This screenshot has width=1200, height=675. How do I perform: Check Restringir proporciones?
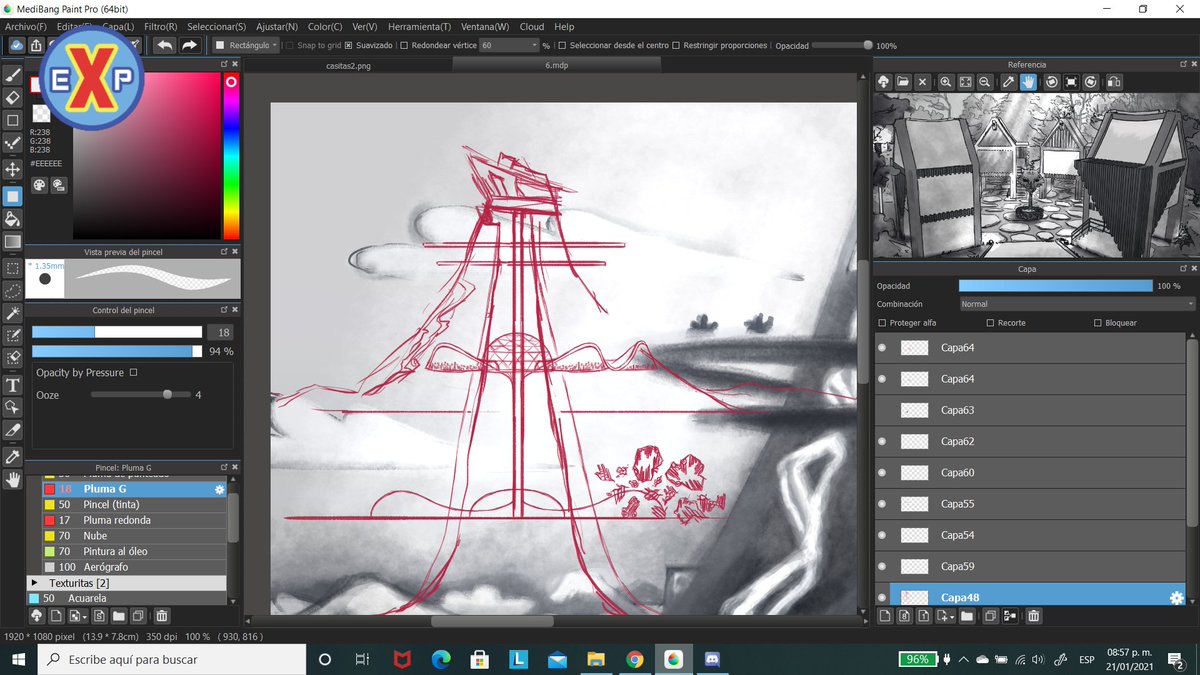[676, 45]
